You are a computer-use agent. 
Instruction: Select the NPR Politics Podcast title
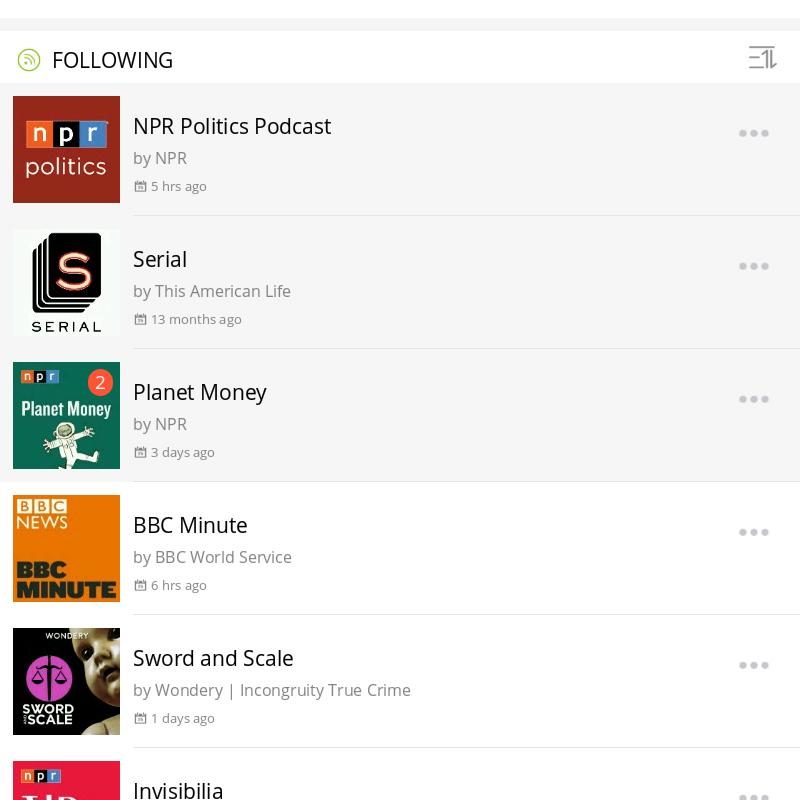pos(232,126)
